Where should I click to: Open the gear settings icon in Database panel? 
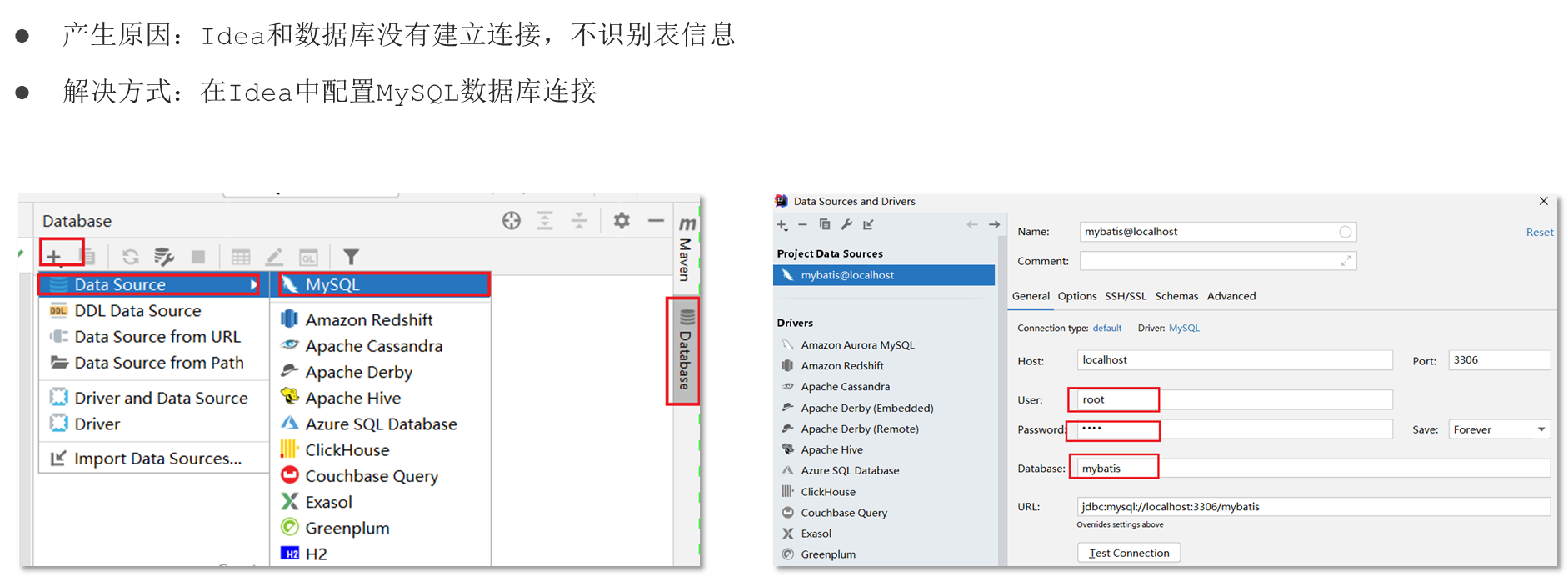[622, 221]
